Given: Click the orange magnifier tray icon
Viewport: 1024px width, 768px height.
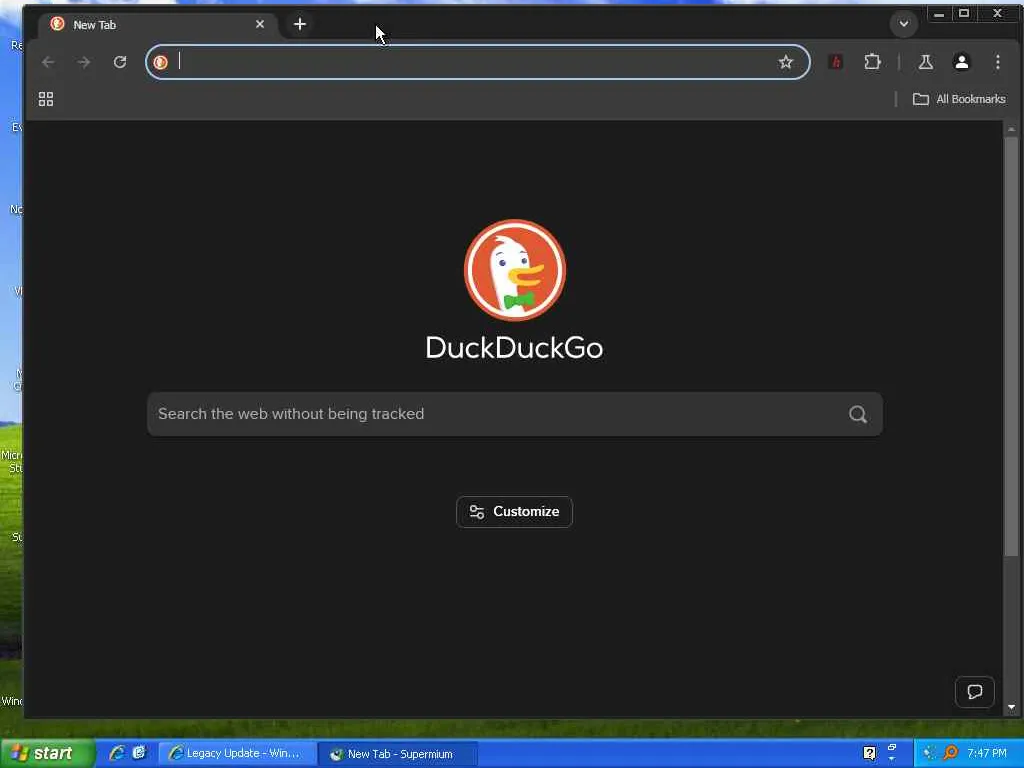Looking at the screenshot, I should pos(951,753).
